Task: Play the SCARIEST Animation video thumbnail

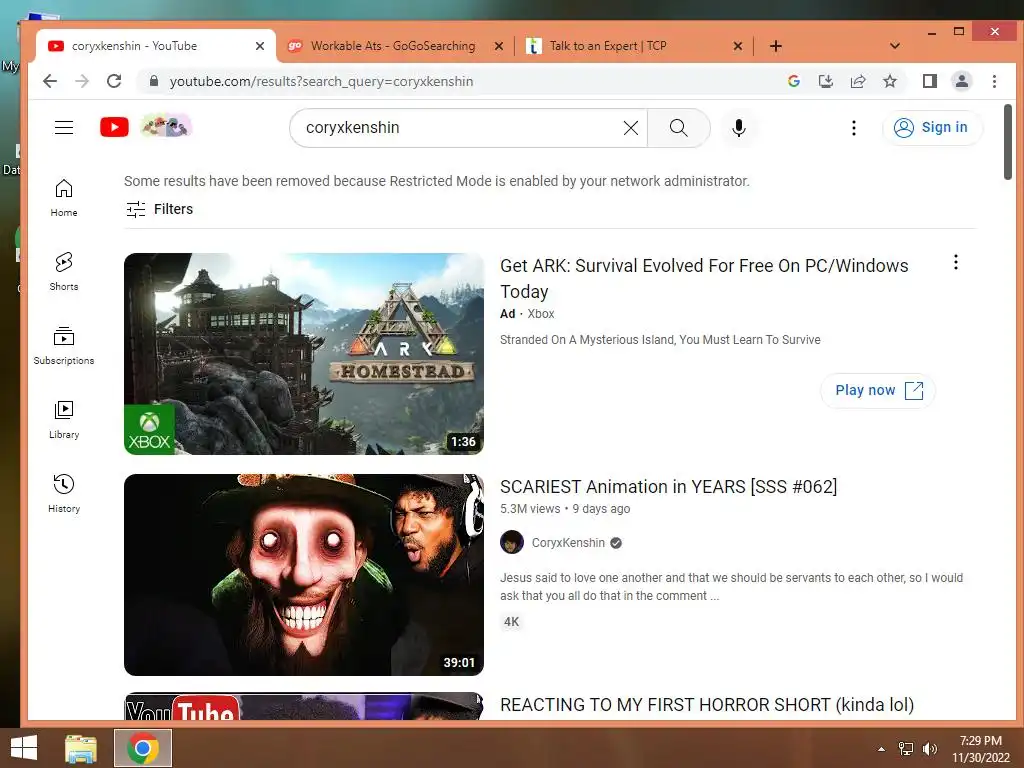Action: point(304,575)
